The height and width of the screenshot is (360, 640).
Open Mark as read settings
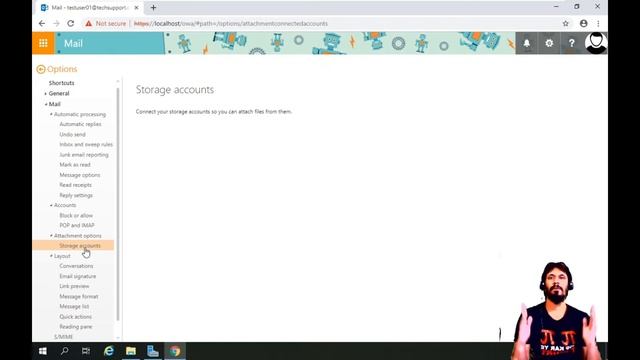(x=75, y=165)
